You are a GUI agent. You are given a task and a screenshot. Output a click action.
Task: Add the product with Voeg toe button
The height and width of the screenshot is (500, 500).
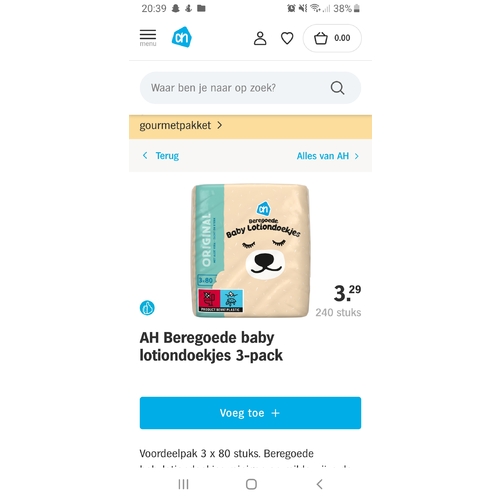click(250, 413)
